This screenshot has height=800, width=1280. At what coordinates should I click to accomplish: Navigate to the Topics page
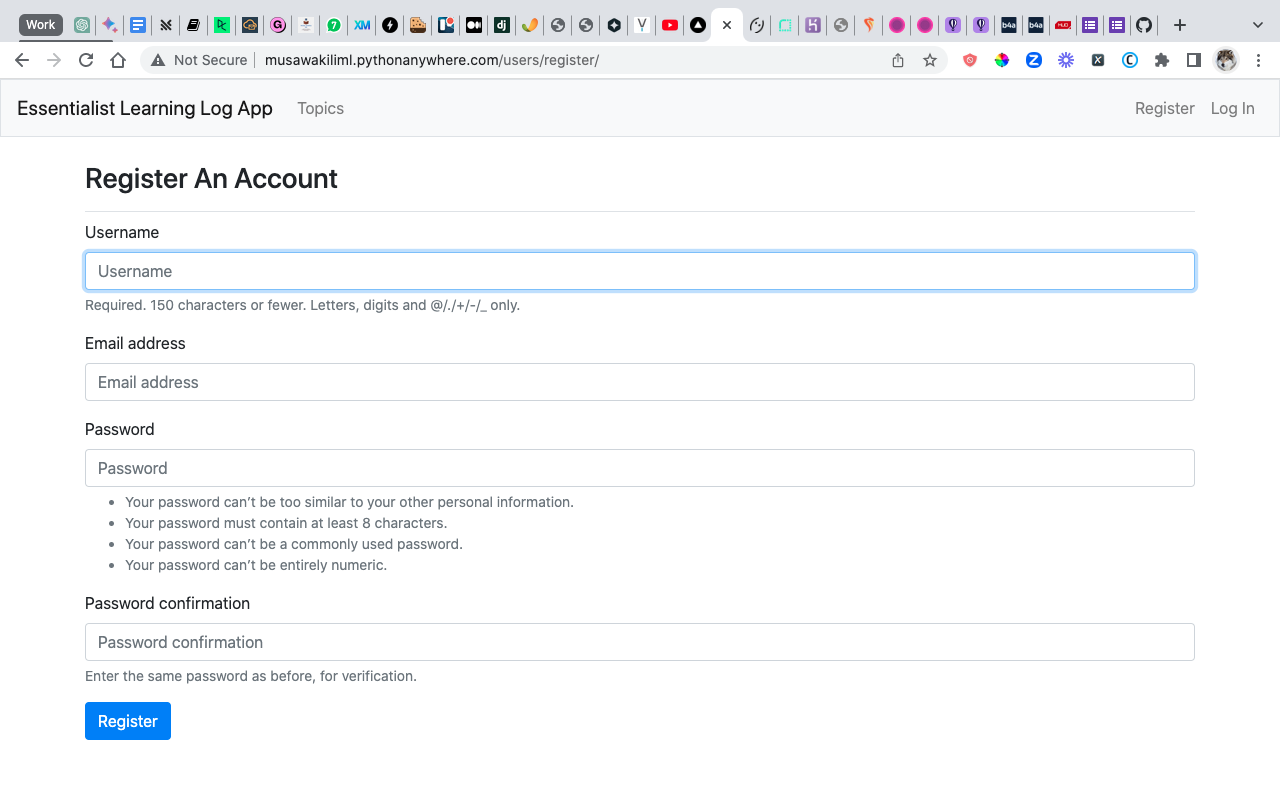320,108
